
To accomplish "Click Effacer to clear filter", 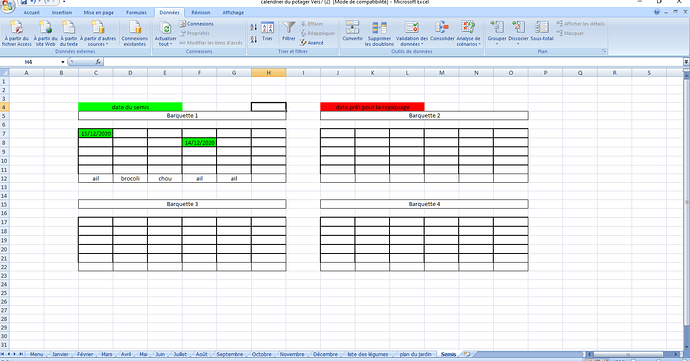I will (312, 24).
